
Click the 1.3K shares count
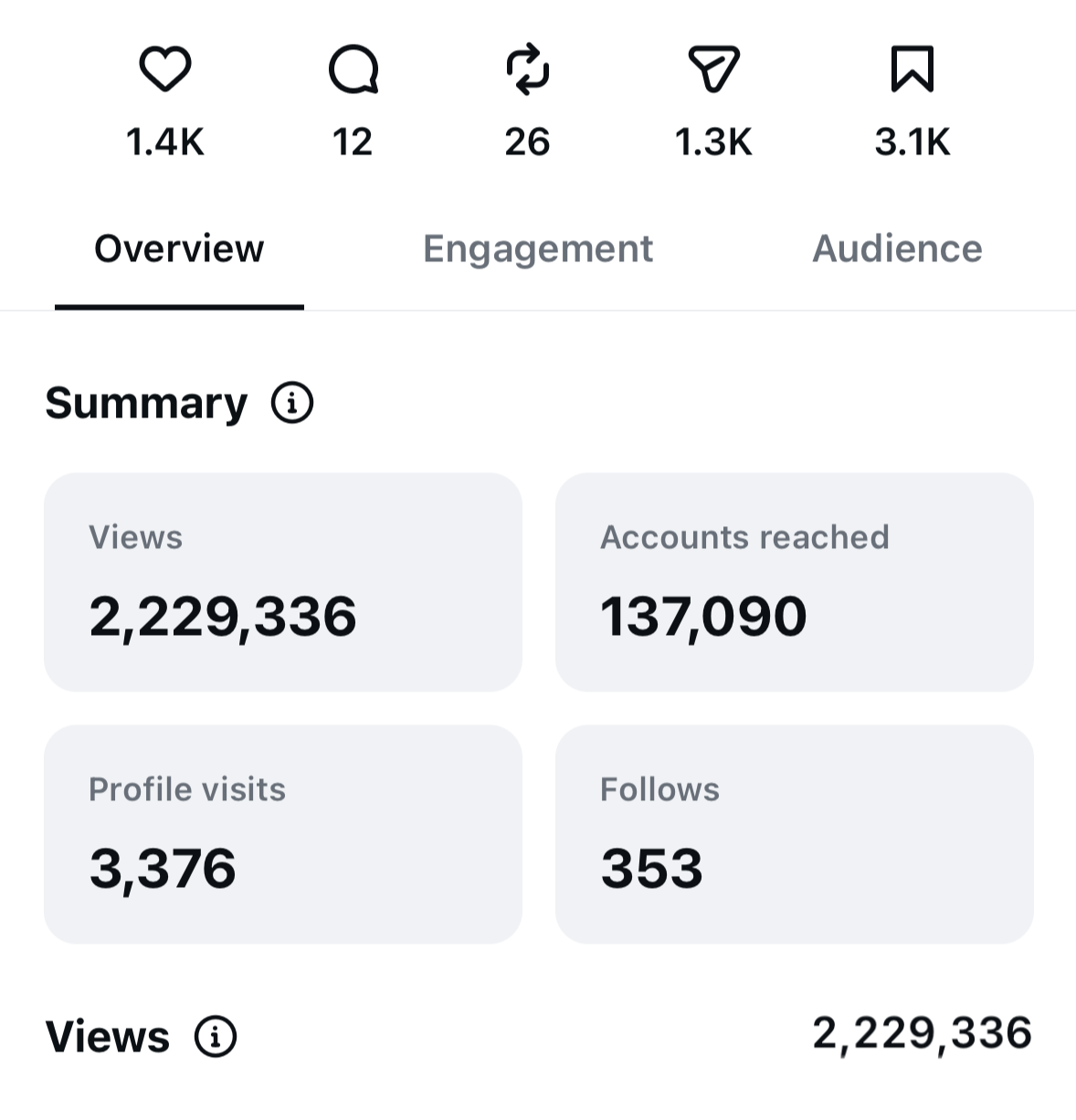click(x=713, y=143)
